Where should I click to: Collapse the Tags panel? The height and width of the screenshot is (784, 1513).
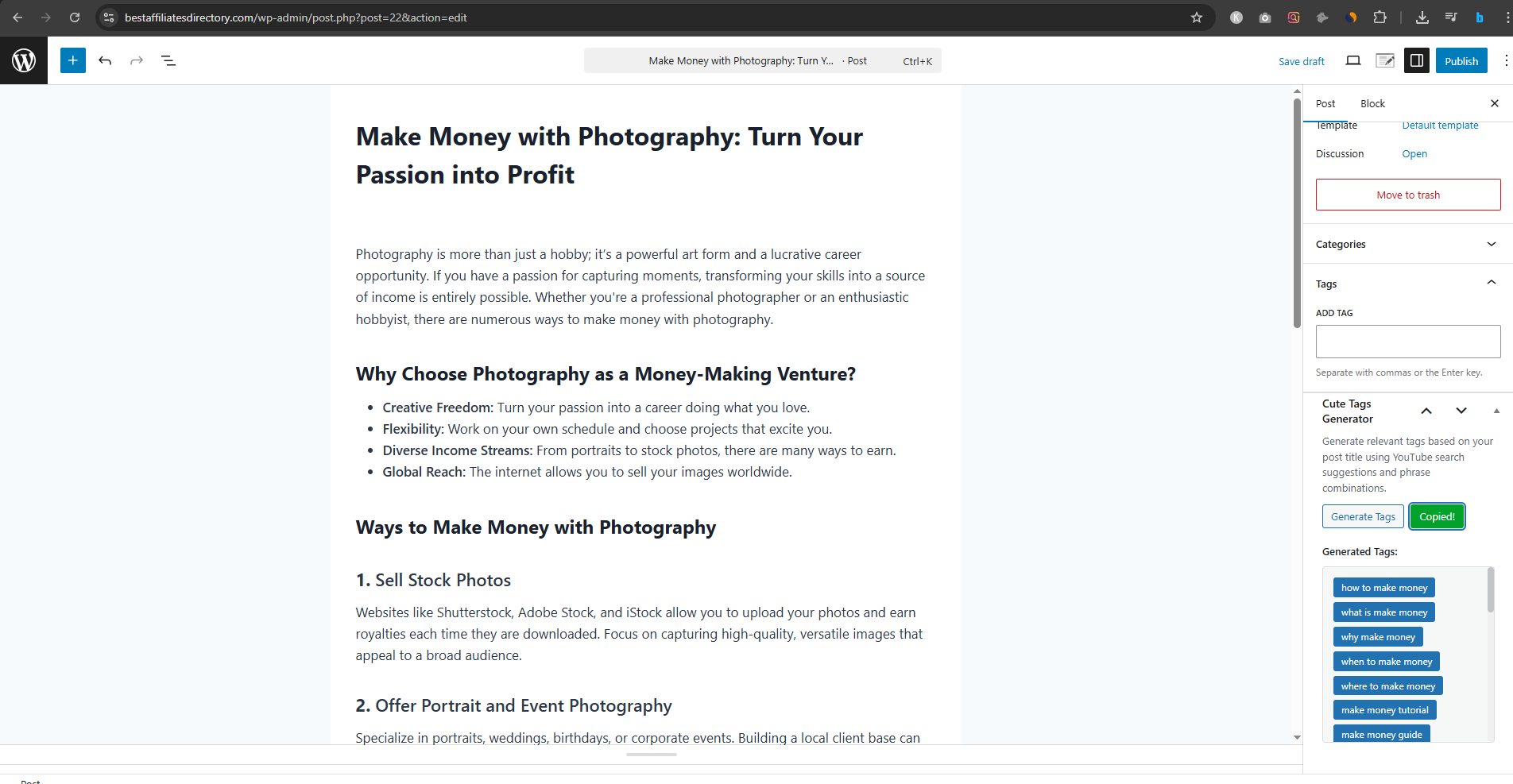click(1491, 282)
